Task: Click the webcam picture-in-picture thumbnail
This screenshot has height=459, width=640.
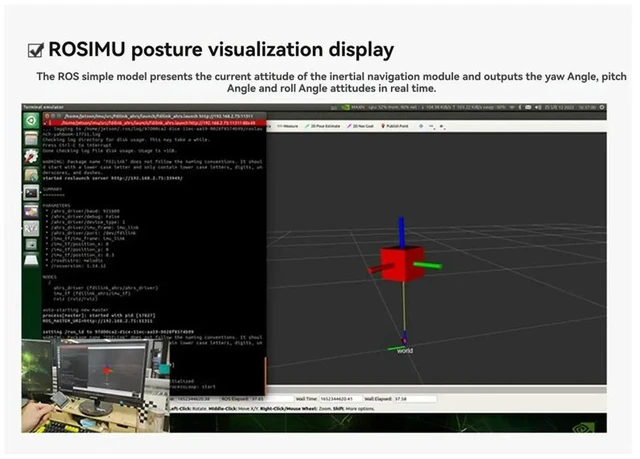Action: coord(96,386)
